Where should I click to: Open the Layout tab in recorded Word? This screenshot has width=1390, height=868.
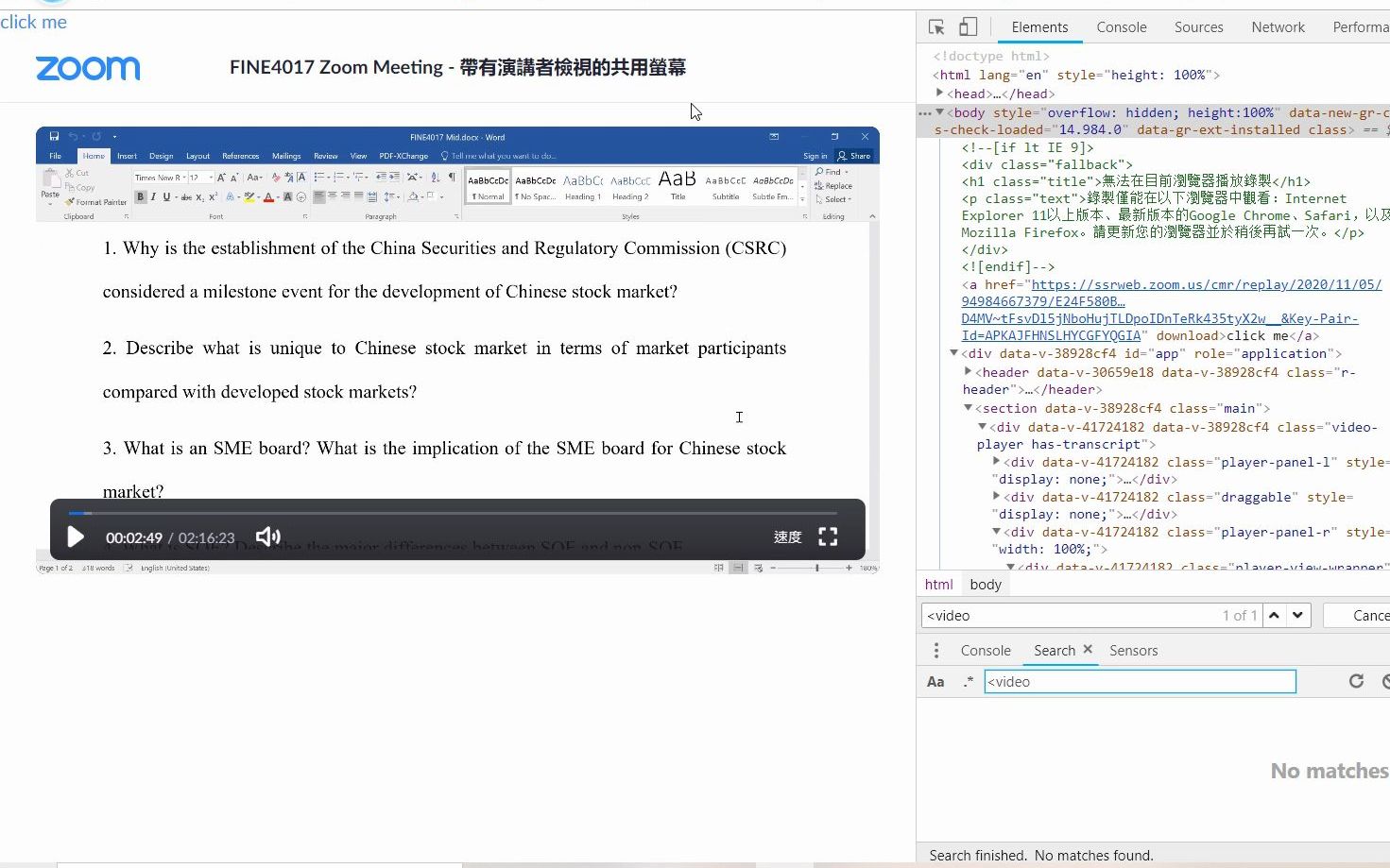pyautogui.click(x=197, y=156)
